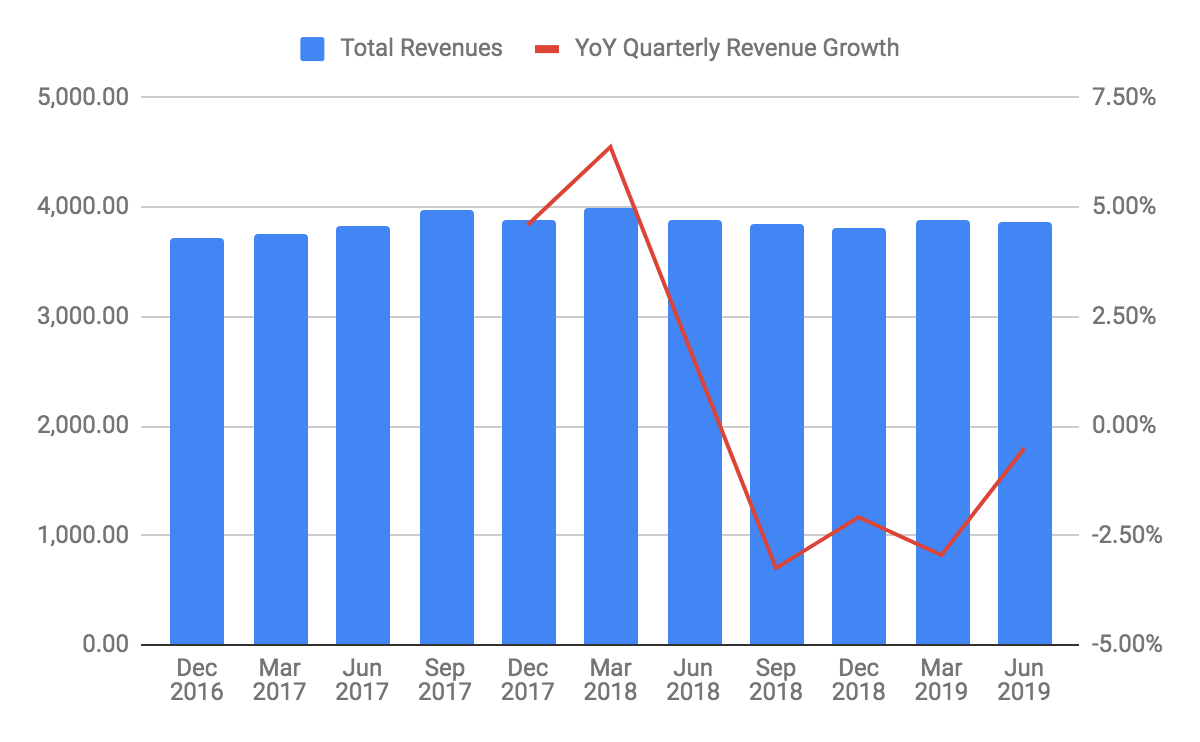Screen dimensions: 1200x742
Task: Click the growth line endpoint at Jun 2019
Action: click(x=1025, y=451)
